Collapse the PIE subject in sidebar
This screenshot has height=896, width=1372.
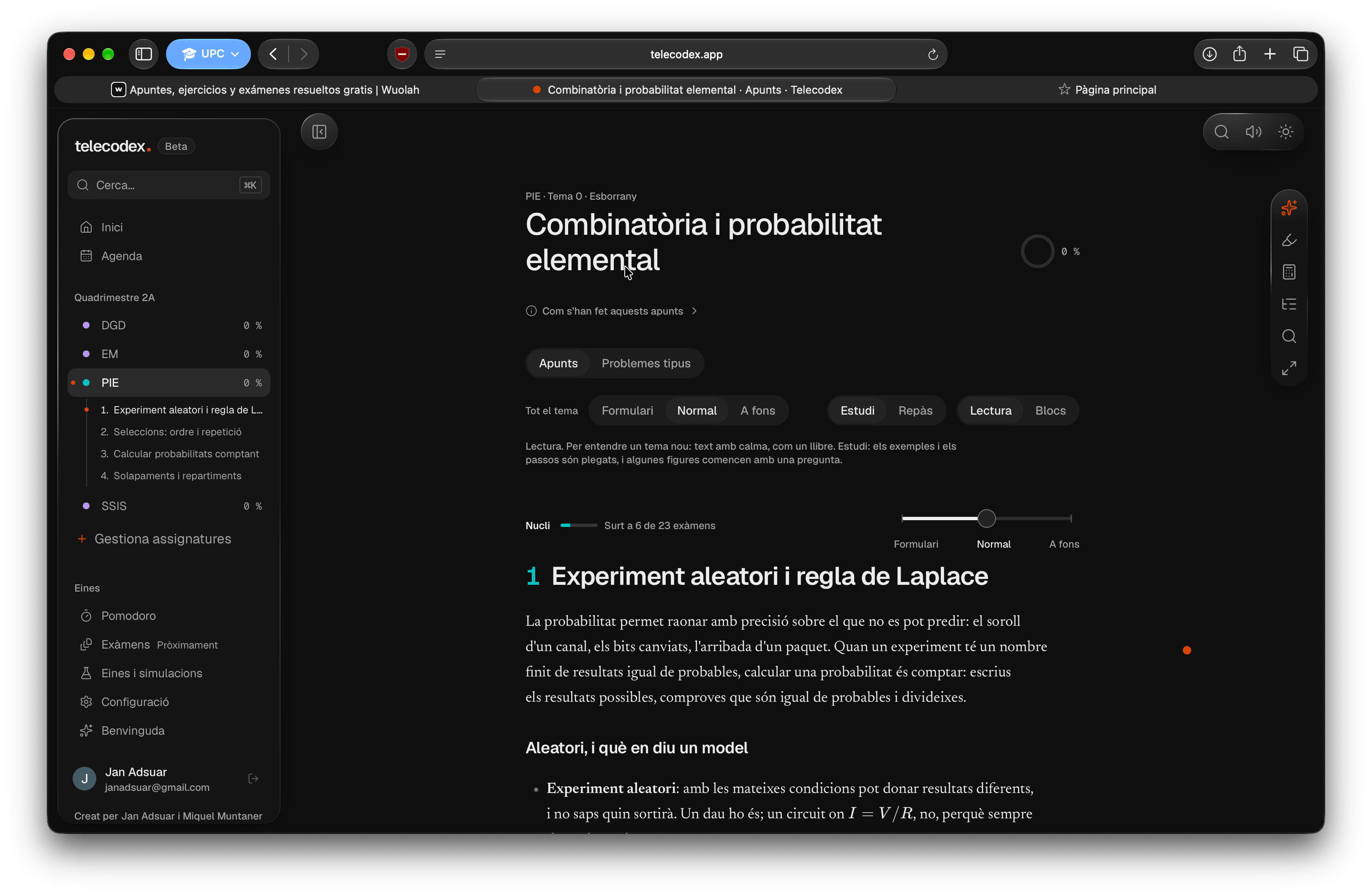click(x=169, y=383)
